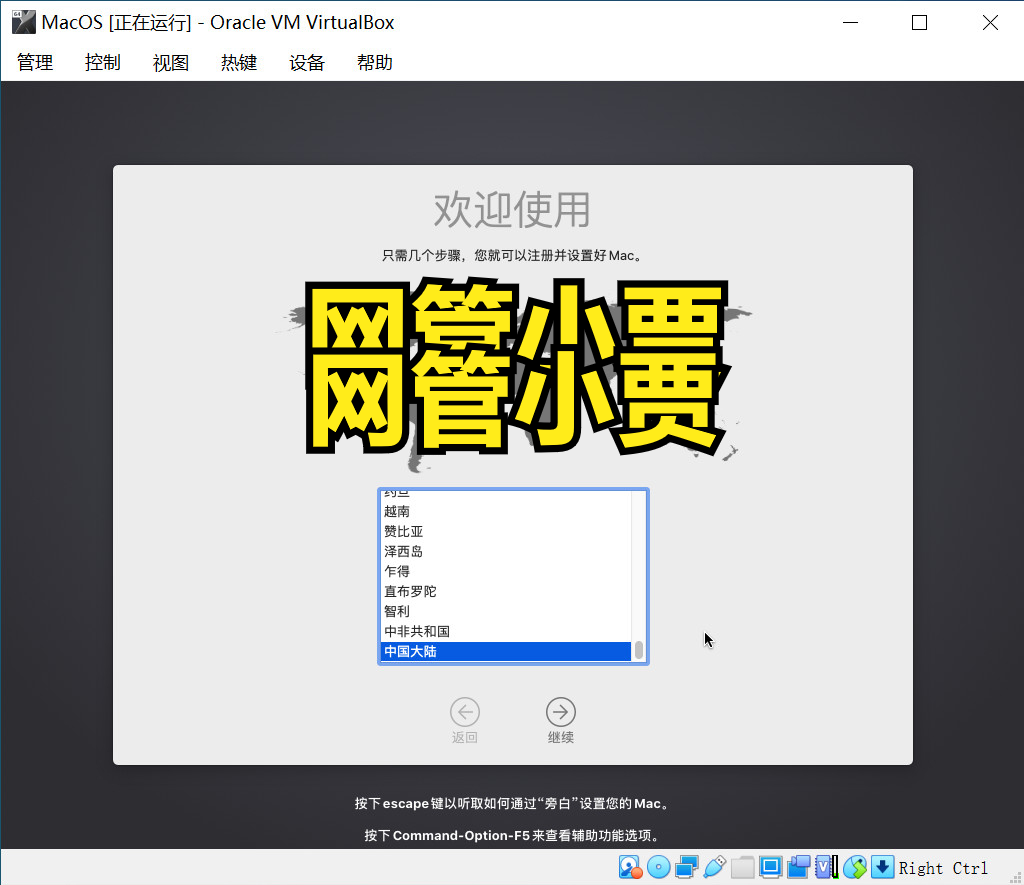Open the 热键 menu
1024x885 pixels.
(239, 63)
